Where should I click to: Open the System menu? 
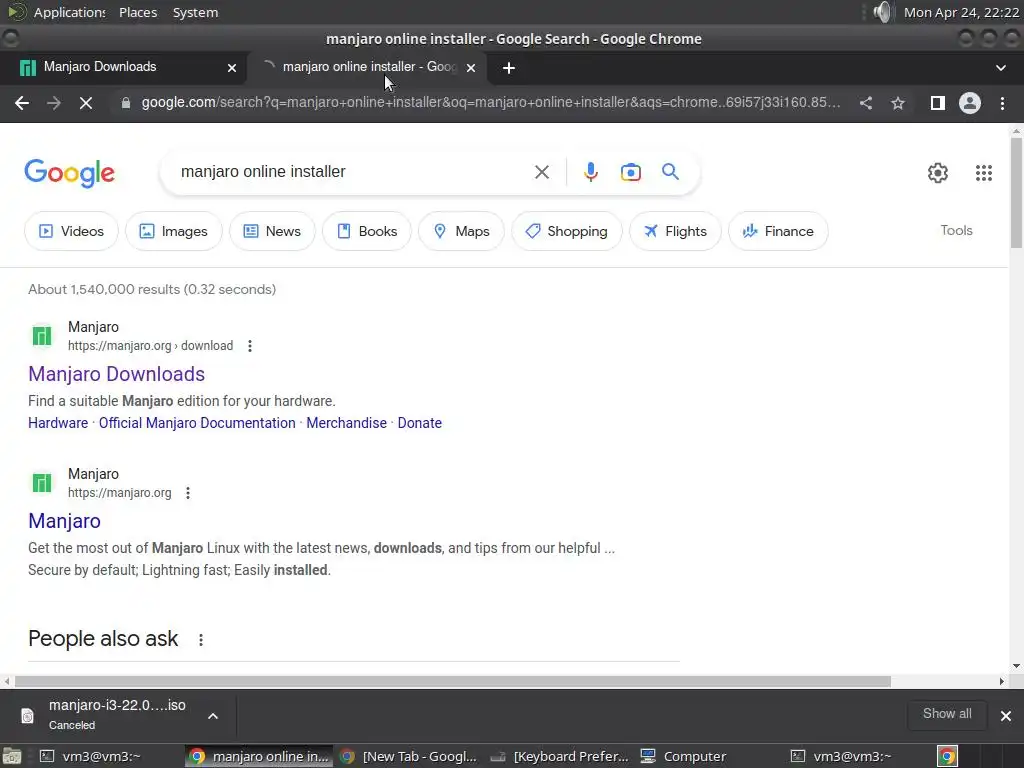195,12
